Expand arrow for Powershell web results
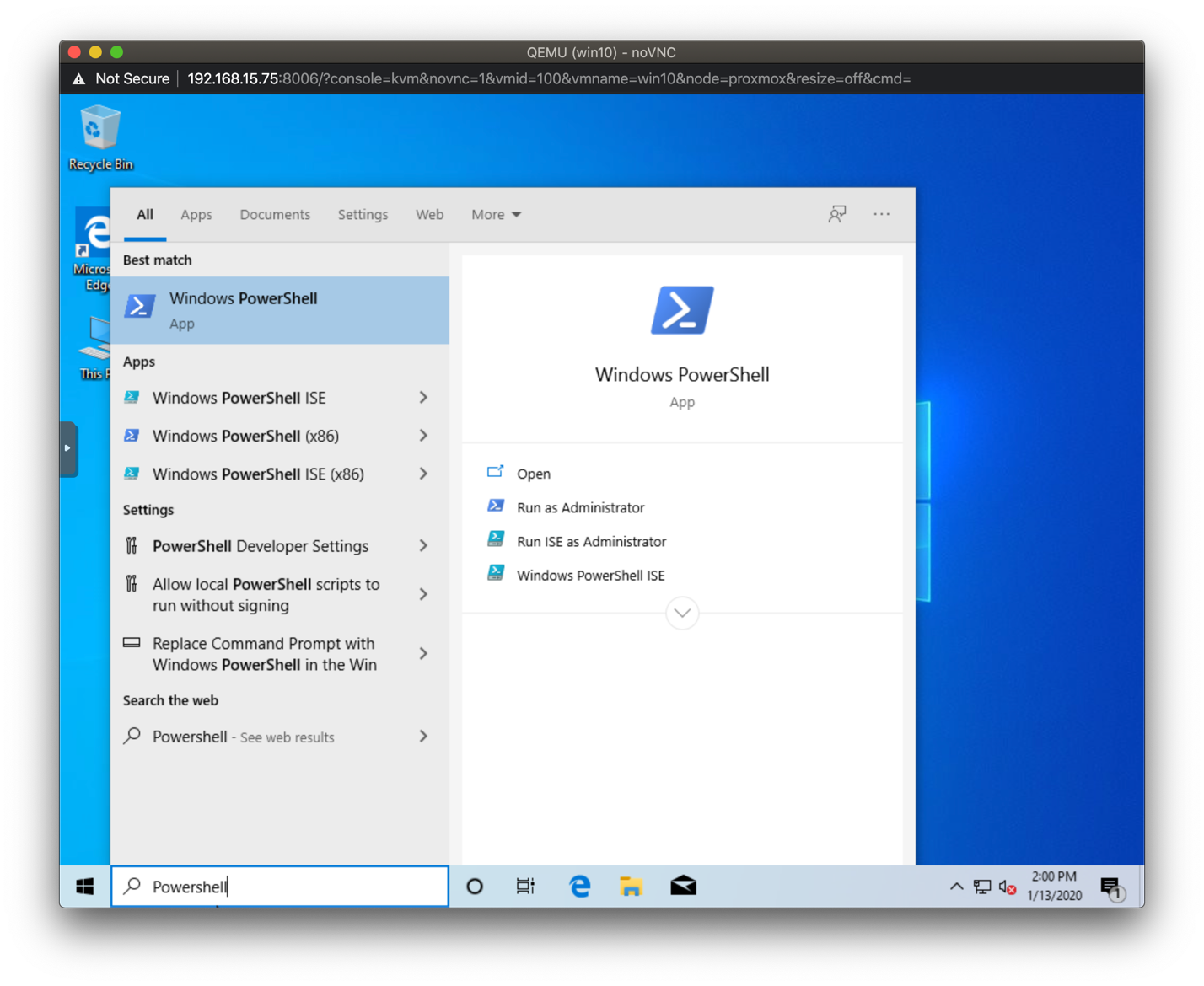The image size is (1204, 986). click(424, 737)
